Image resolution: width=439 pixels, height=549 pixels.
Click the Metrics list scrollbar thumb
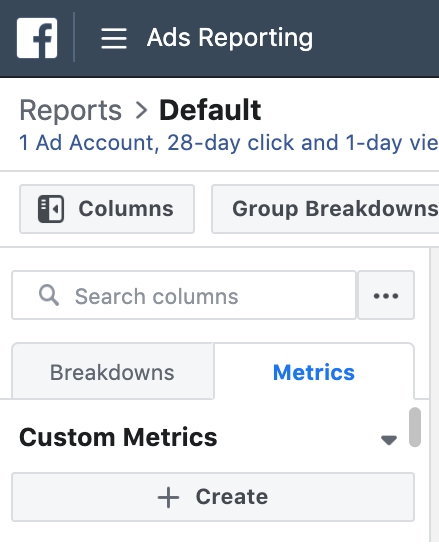415,427
